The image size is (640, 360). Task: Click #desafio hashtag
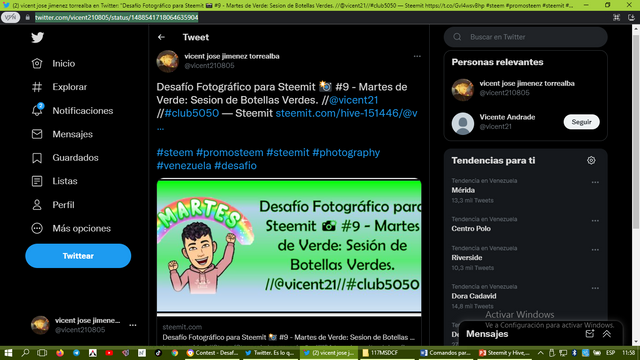coord(236,165)
